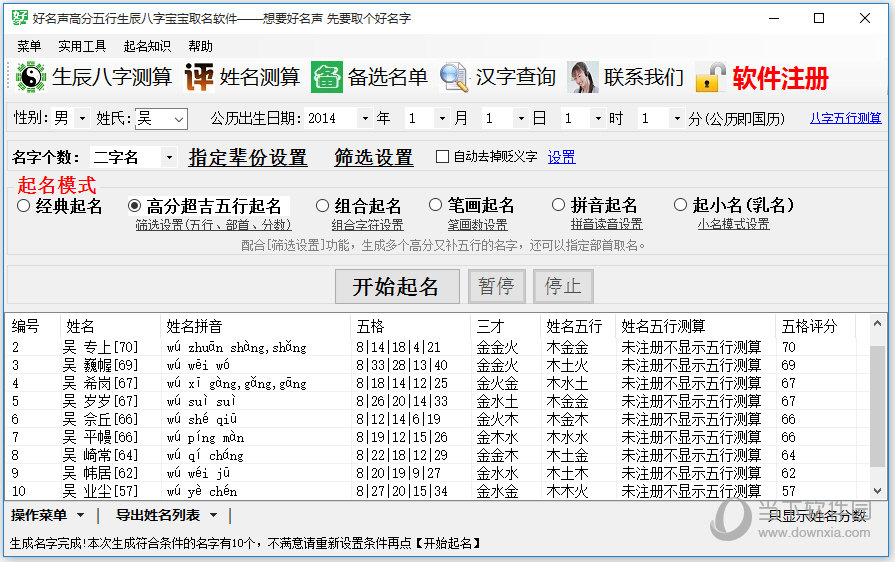895x562 pixels.
Task: Open the 名字个数 dropdown
Action: pyautogui.click(x=169, y=157)
